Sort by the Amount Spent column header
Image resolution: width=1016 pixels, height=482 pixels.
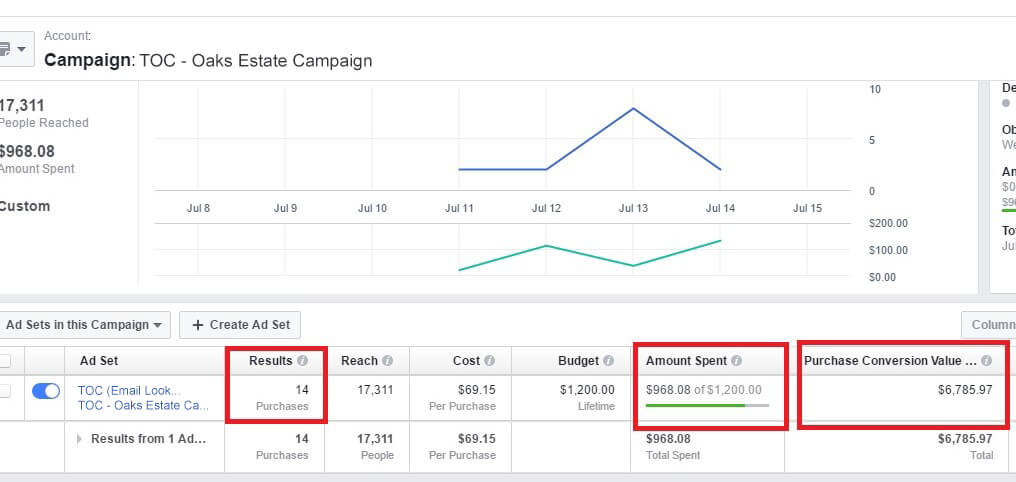coord(686,361)
